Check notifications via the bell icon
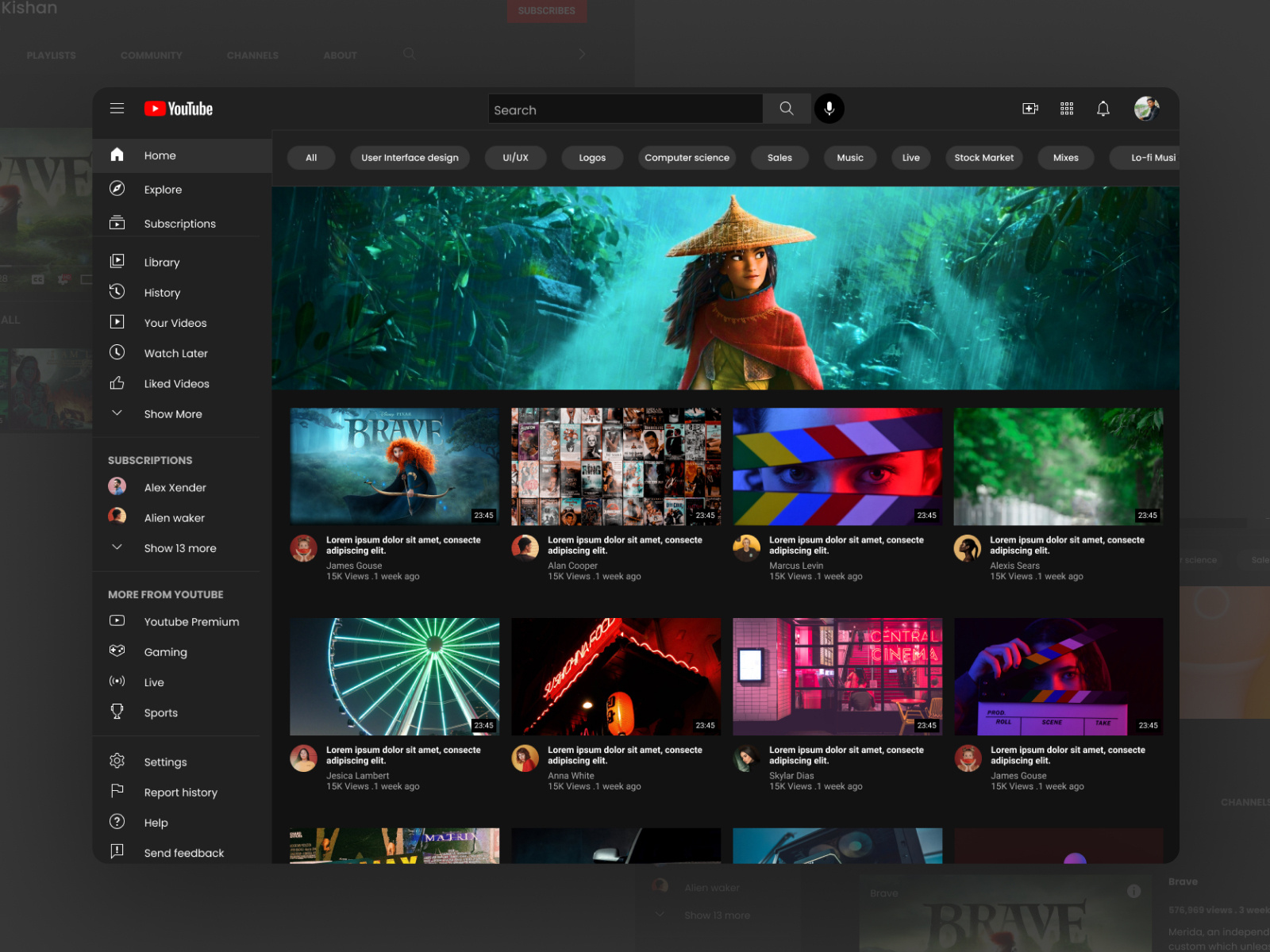This screenshot has height=952, width=1270. point(1103,108)
